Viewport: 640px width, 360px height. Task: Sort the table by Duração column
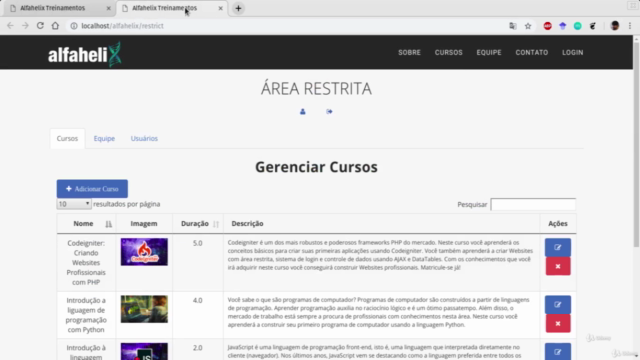[x=198, y=224]
